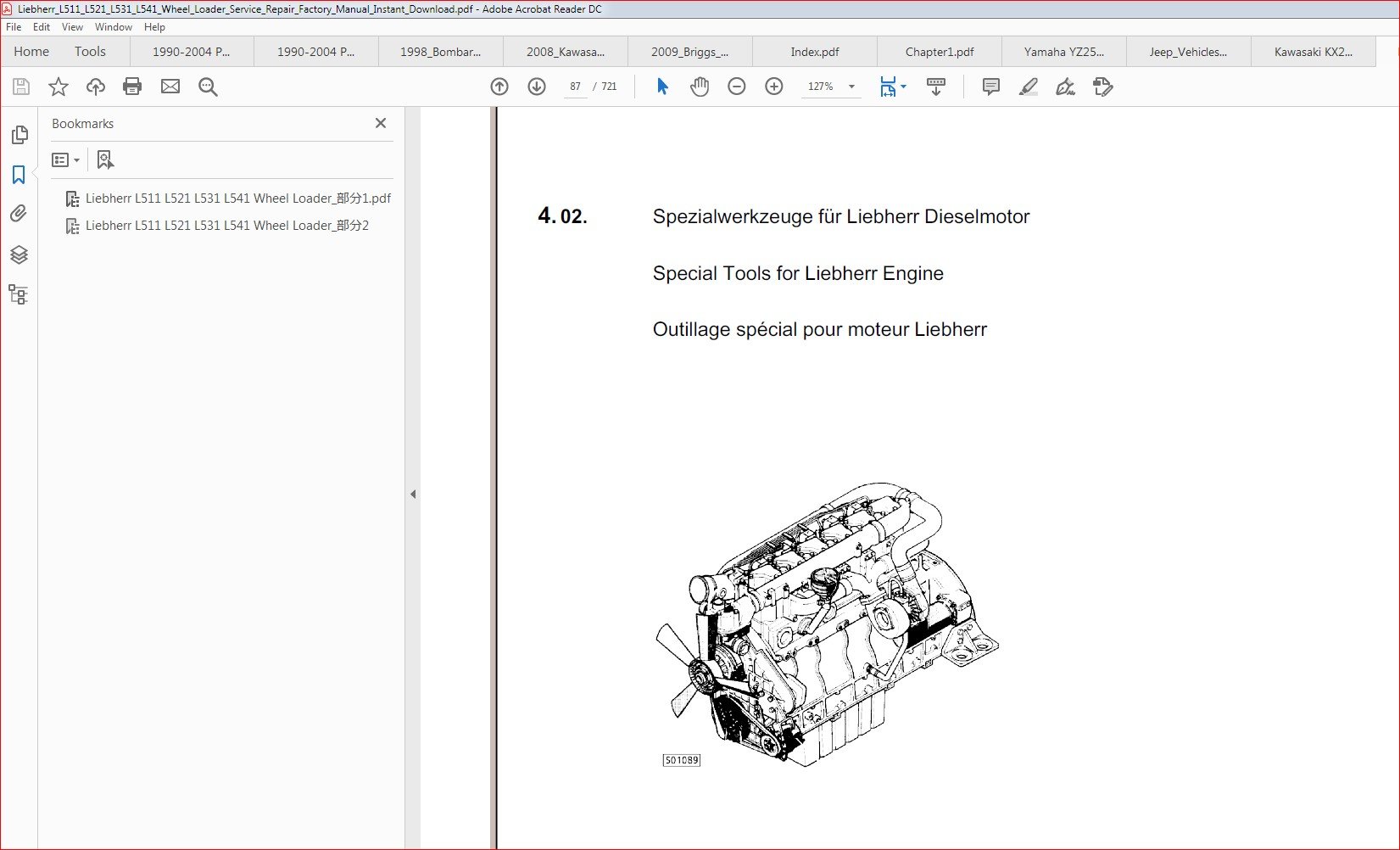Switch to the 1998_Bombar... tab
1400x850 pixels.
(441, 52)
